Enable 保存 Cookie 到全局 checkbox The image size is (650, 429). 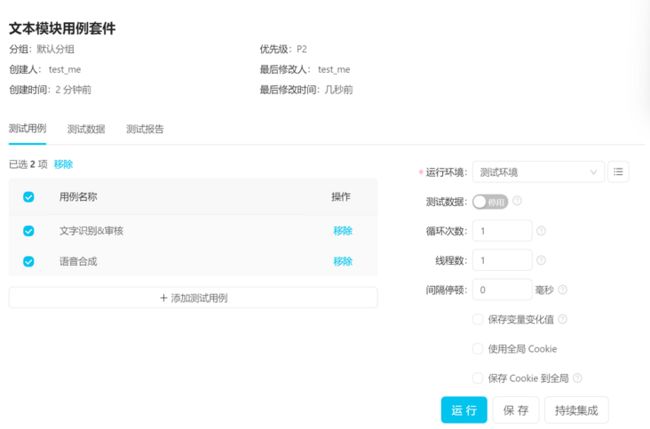478,378
